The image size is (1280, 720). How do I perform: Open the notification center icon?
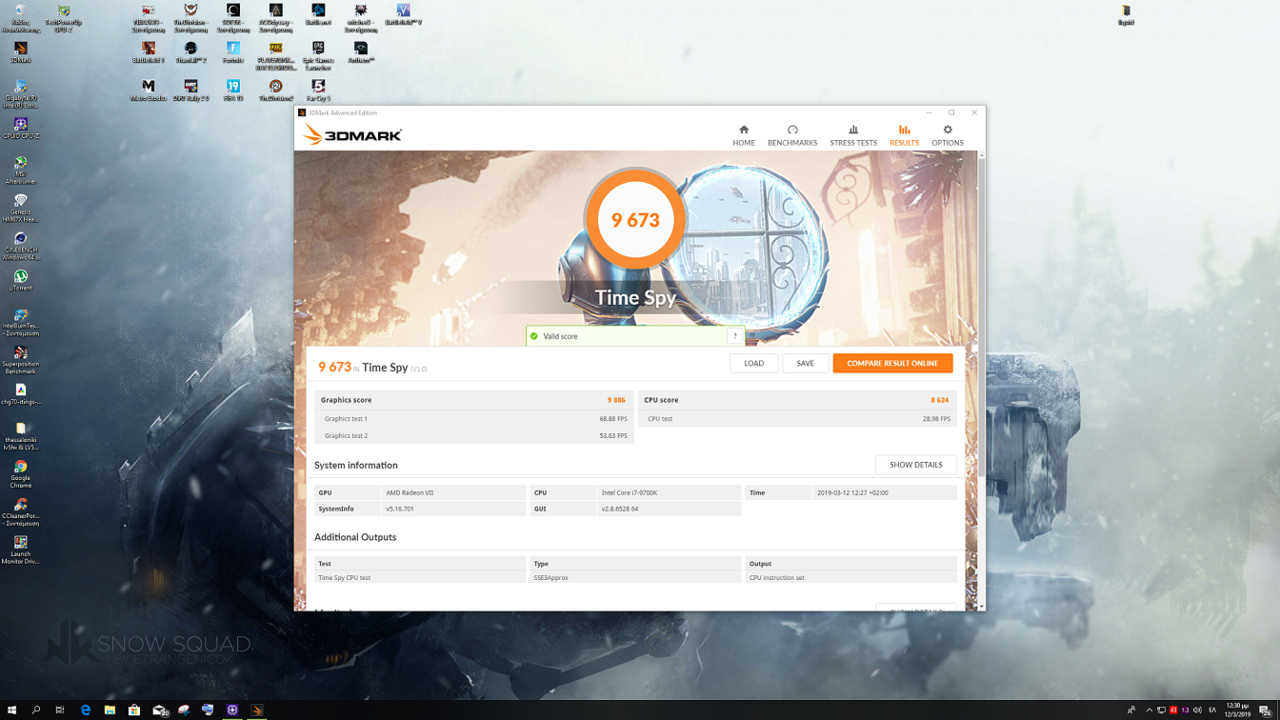1265,710
